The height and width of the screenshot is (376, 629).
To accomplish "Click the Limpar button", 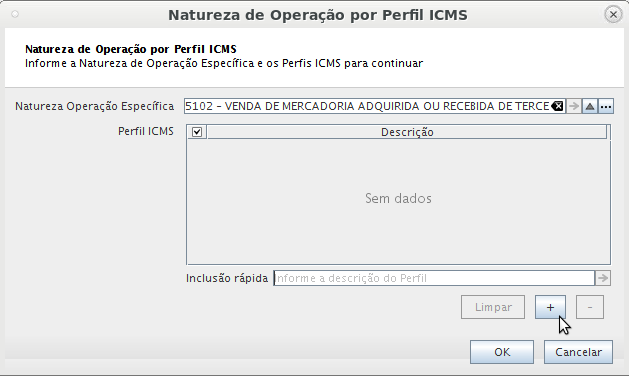I will pos(493,307).
